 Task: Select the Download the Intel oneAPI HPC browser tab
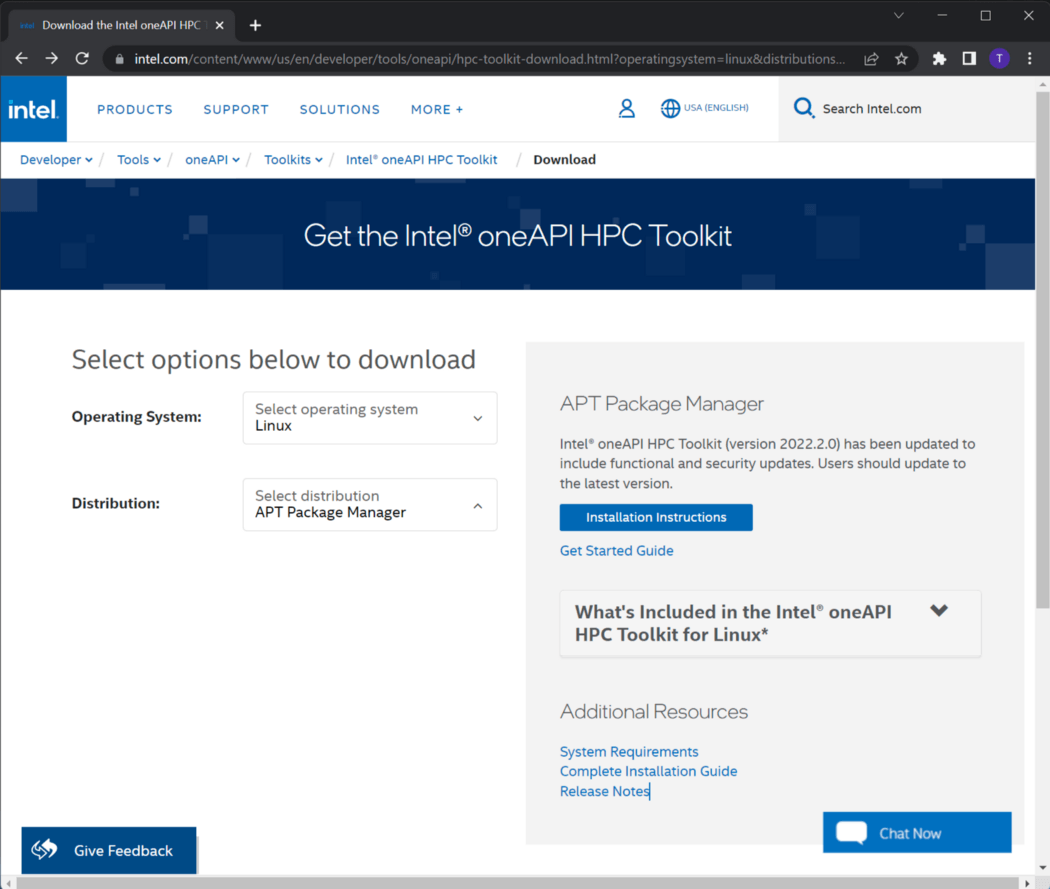pos(121,25)
